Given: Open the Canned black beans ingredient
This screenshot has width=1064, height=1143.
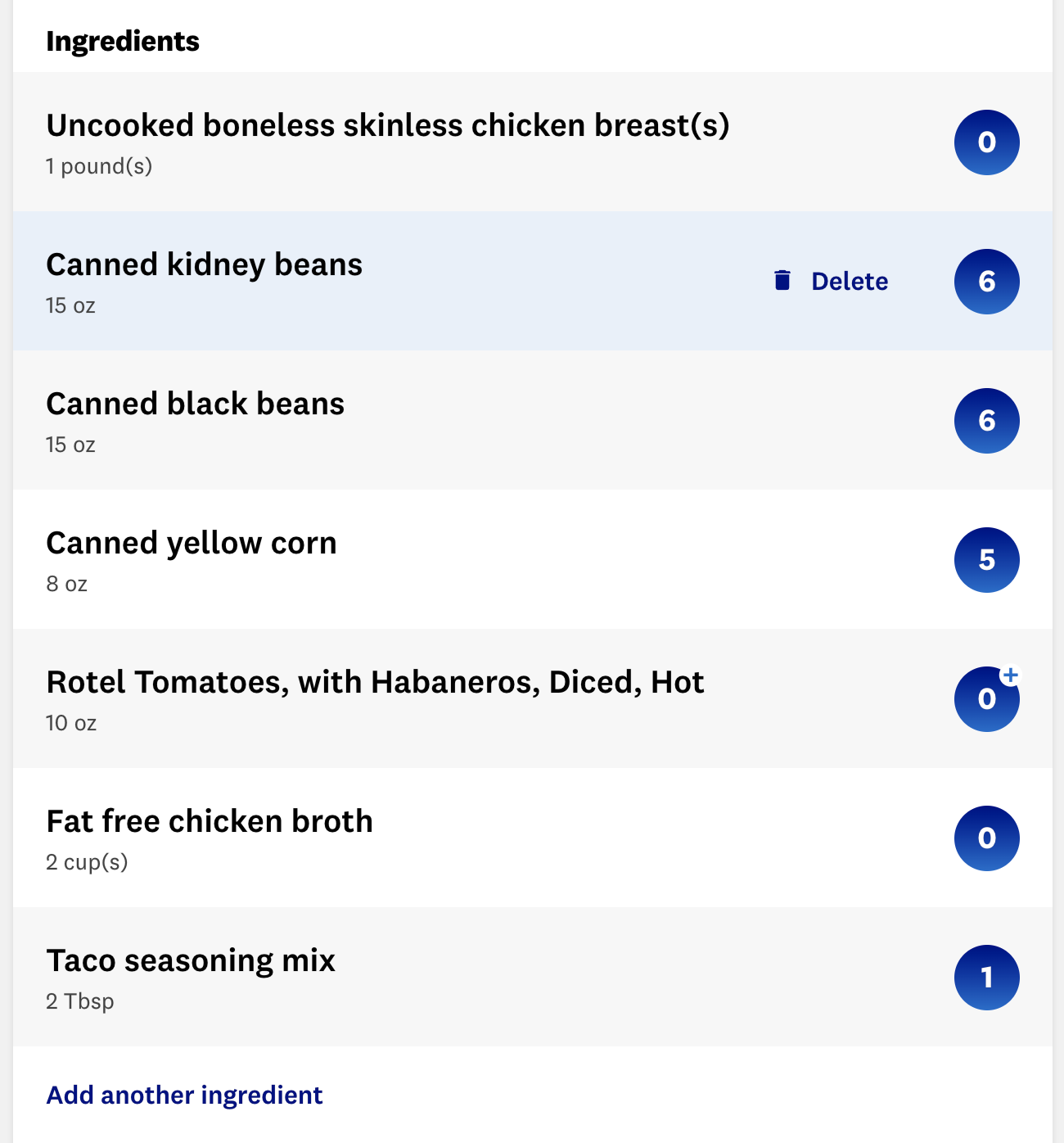Looking at the screenshot, I should pos(533,420).
